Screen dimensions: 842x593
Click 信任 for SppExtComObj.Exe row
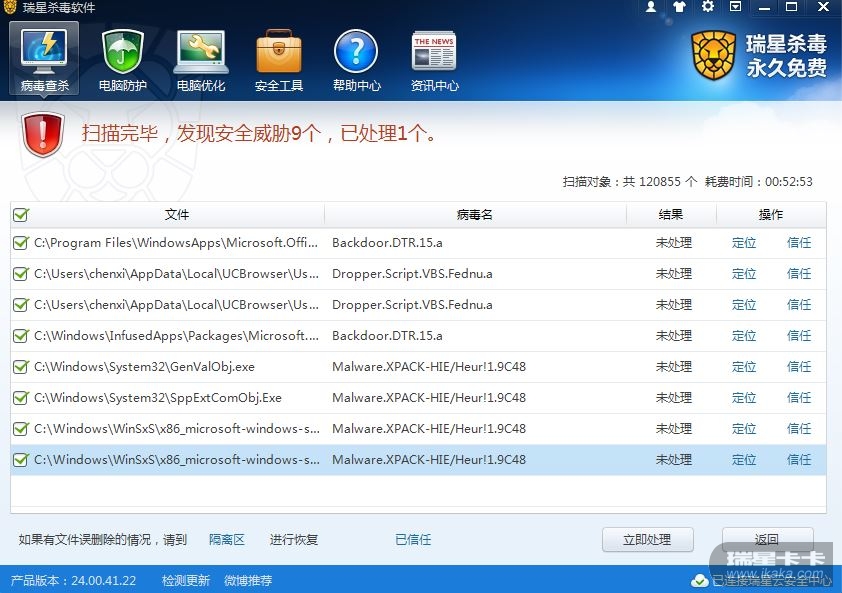[799, 398]
